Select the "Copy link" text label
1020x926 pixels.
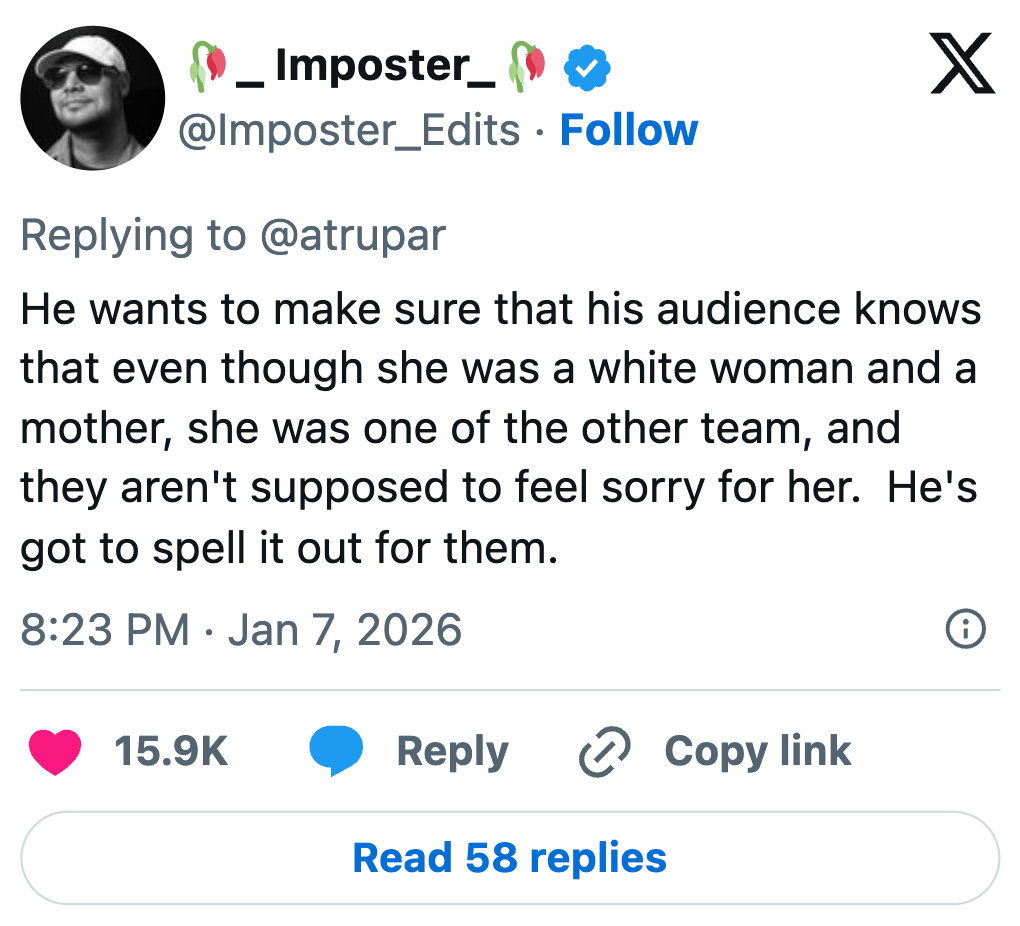point(757,752)
